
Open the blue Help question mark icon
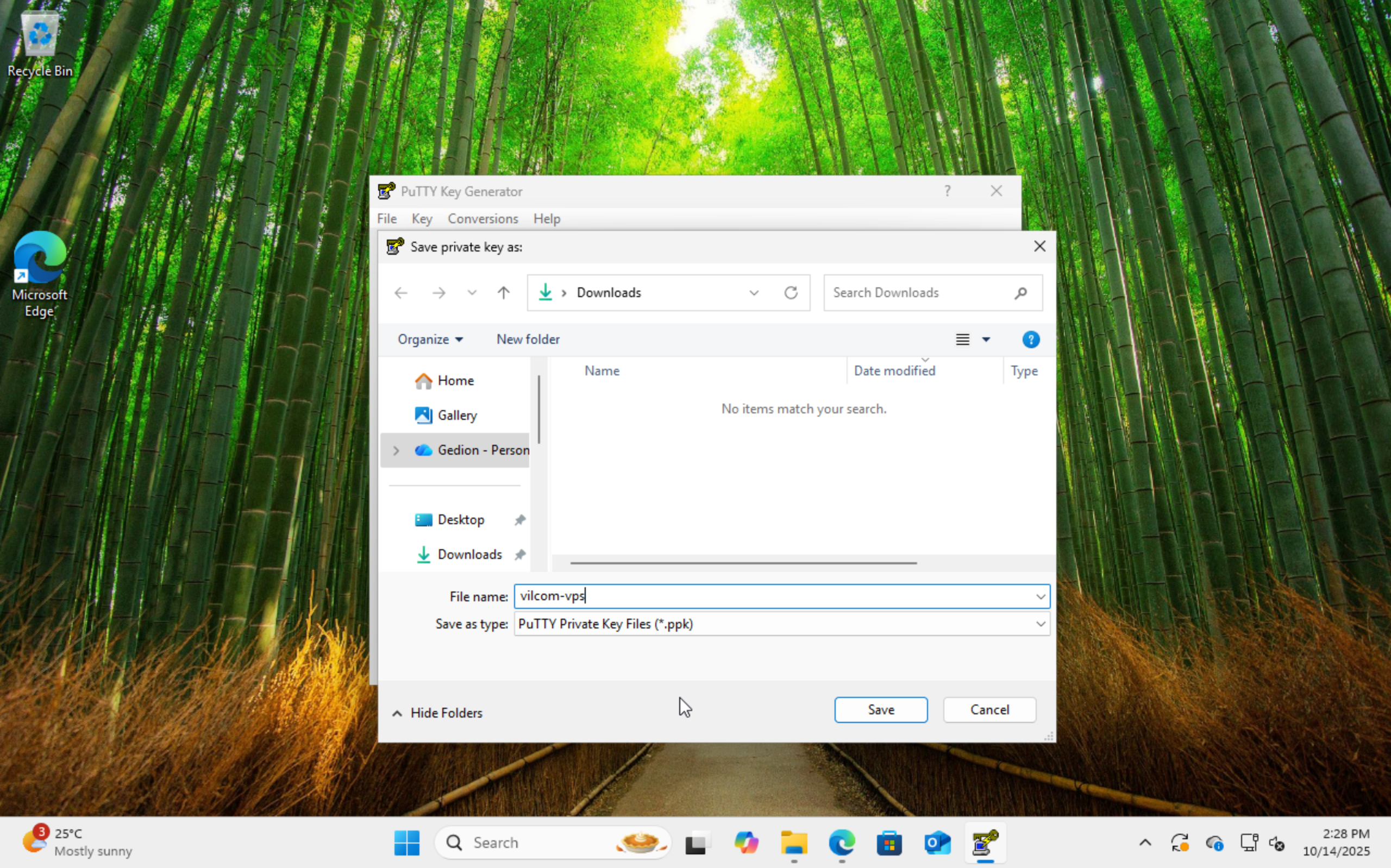[x=1030, y=339]
